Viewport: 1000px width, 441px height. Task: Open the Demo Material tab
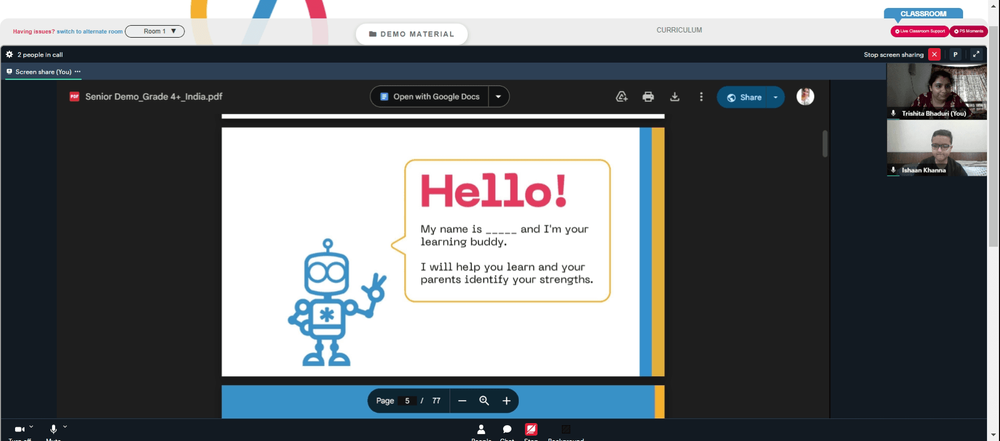coord(412,34)
